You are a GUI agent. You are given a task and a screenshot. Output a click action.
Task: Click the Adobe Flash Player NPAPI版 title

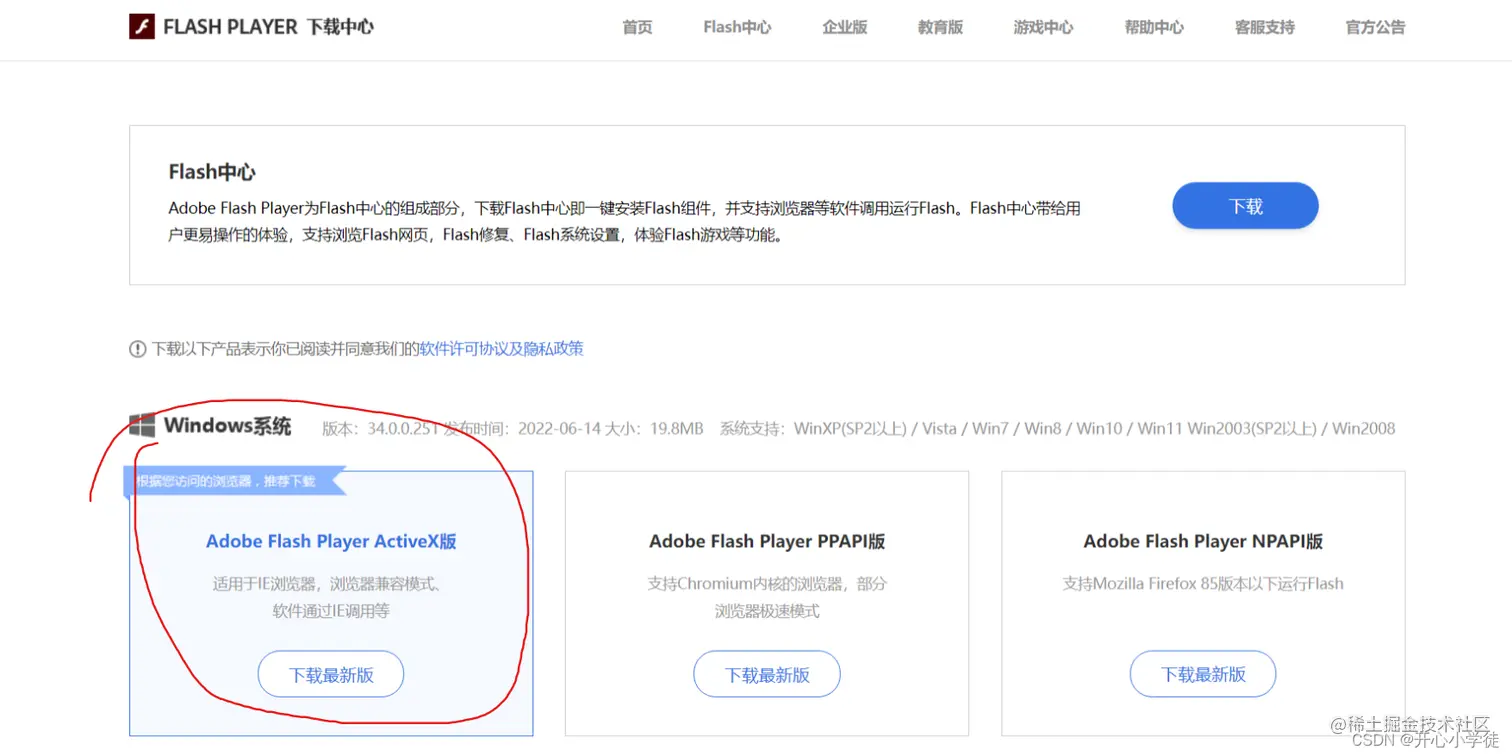point(1202,541)
